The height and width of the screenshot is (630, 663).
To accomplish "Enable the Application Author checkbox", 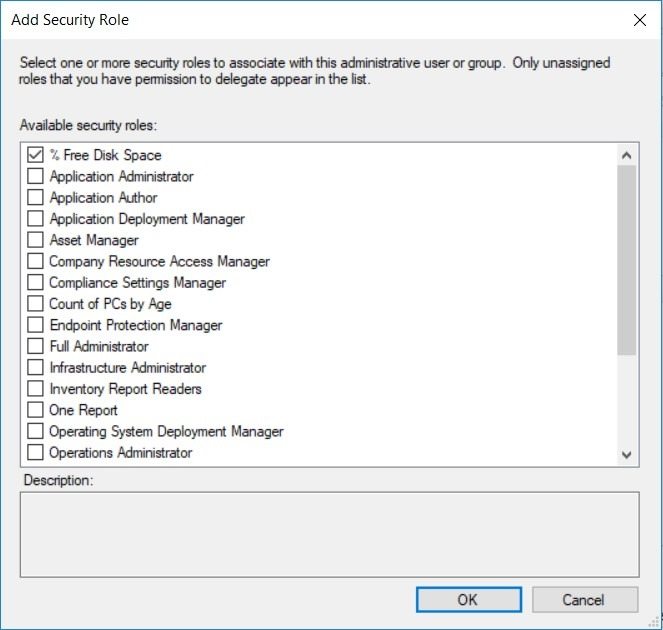I will [x=35, y=197].
